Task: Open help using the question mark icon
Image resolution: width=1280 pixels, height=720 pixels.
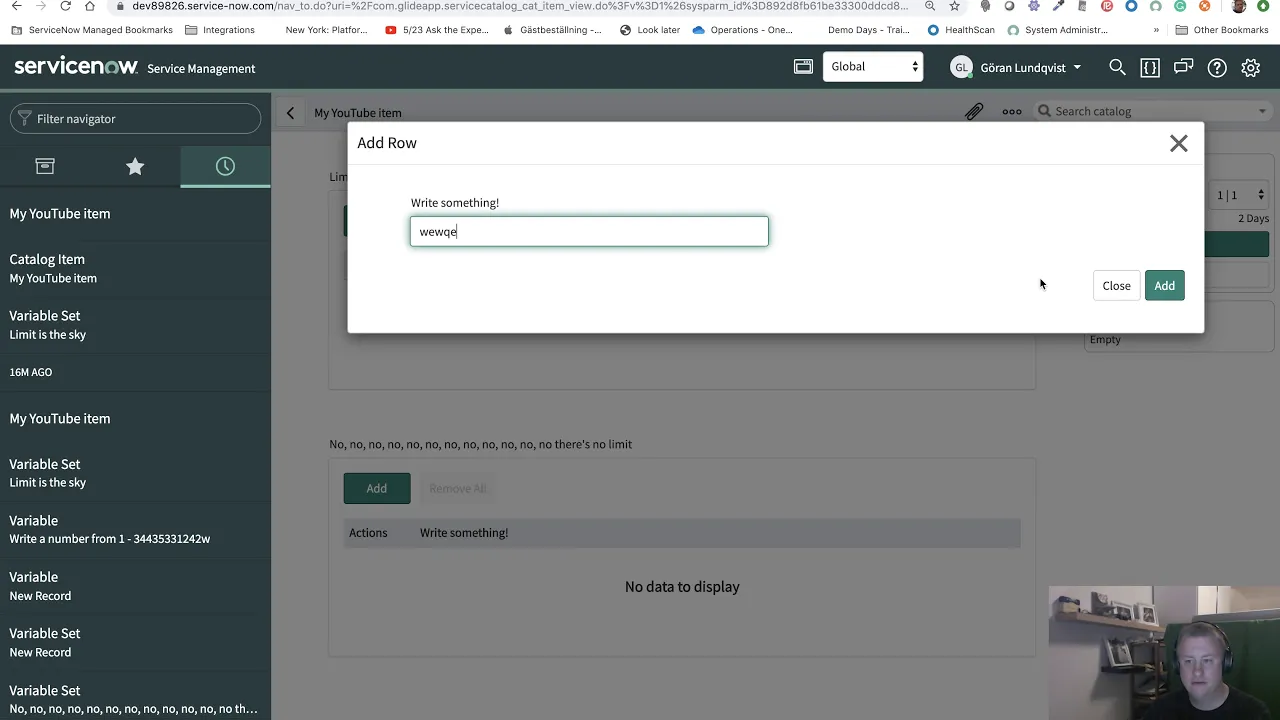Action: (x=1217, y=68)
